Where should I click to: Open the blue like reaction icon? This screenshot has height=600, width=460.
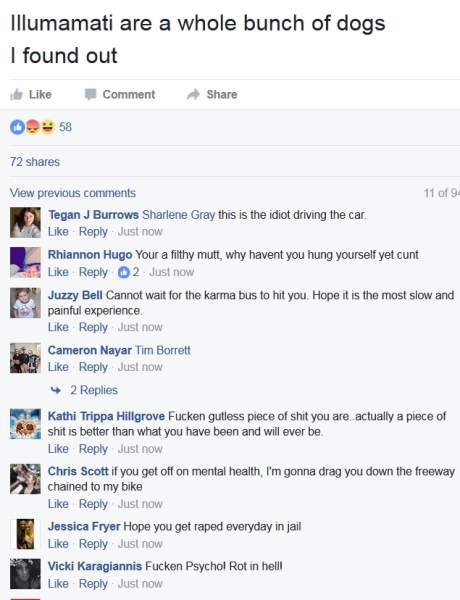coord(17,127)
